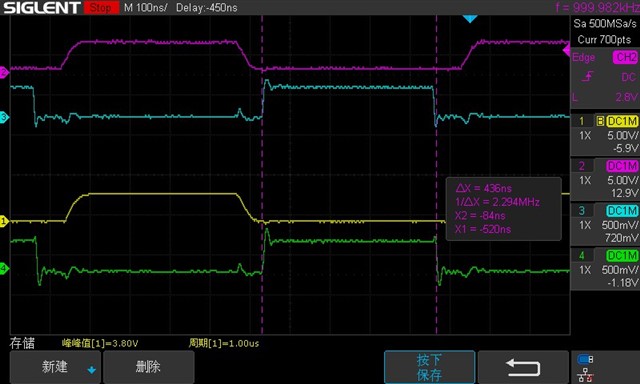The width and height of the screenshot is (640, 384).
Task: Click the trigger level 2.8V value
Action: [x=626, y=97]
